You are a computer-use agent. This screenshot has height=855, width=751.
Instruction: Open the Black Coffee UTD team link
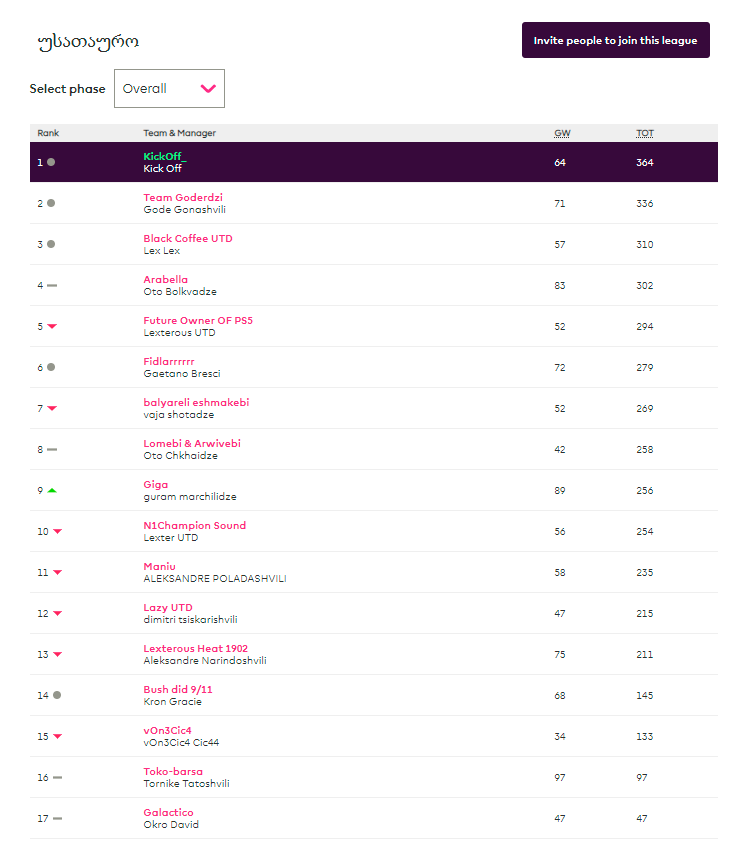(188, 239)
